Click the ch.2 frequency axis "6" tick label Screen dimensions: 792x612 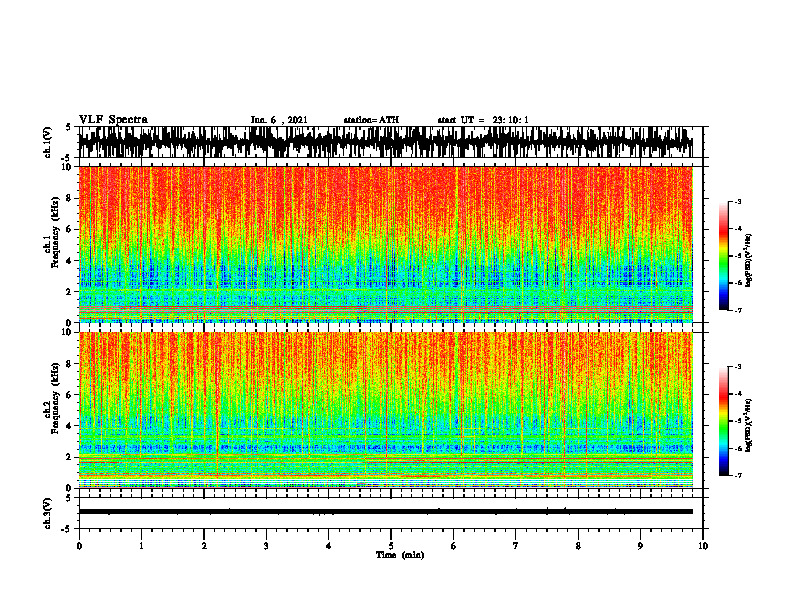click(69, 395)
